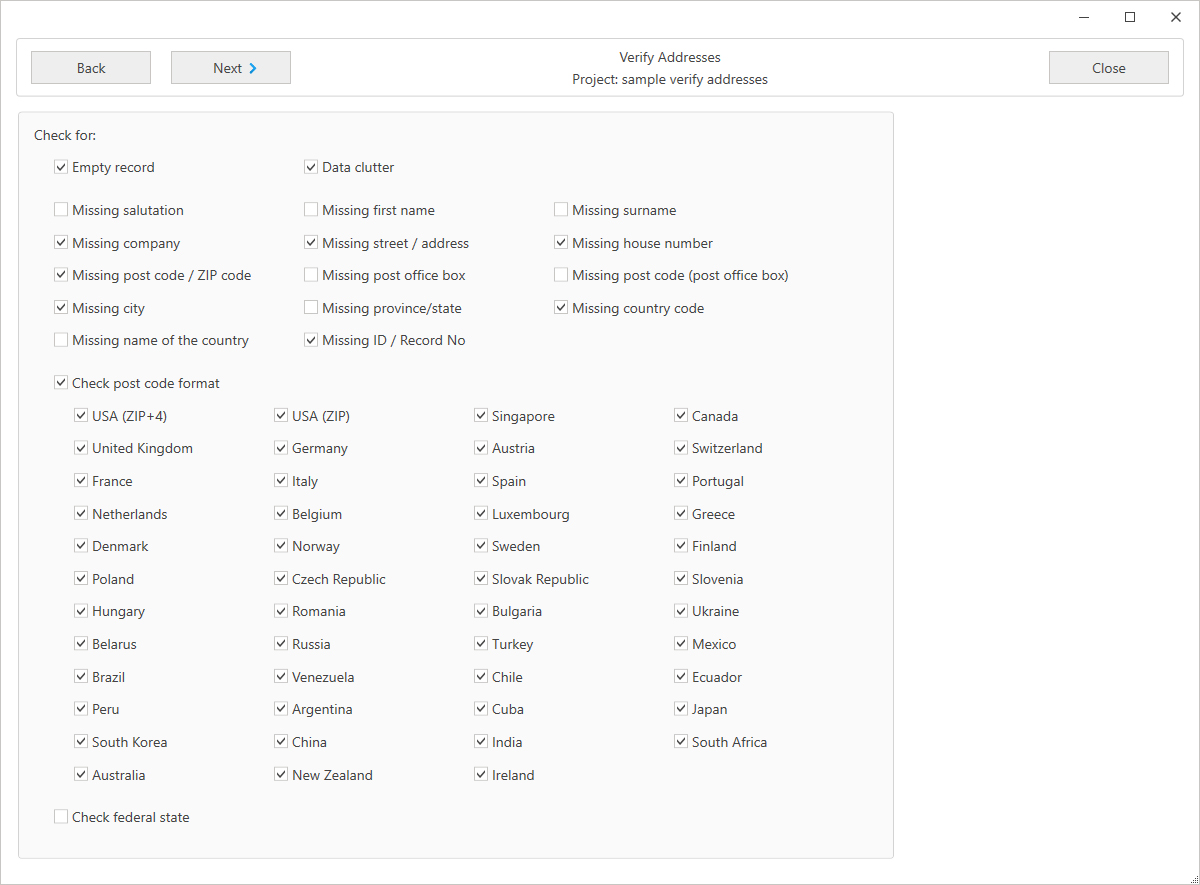Uncheck Missing country code
Screen dimensions: 1200x885
tap(561, 307)
